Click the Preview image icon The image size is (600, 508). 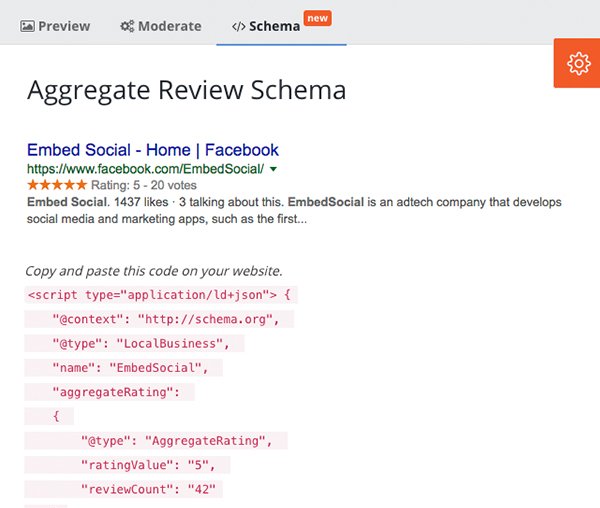pyautogui.click(x=28, y=26)
